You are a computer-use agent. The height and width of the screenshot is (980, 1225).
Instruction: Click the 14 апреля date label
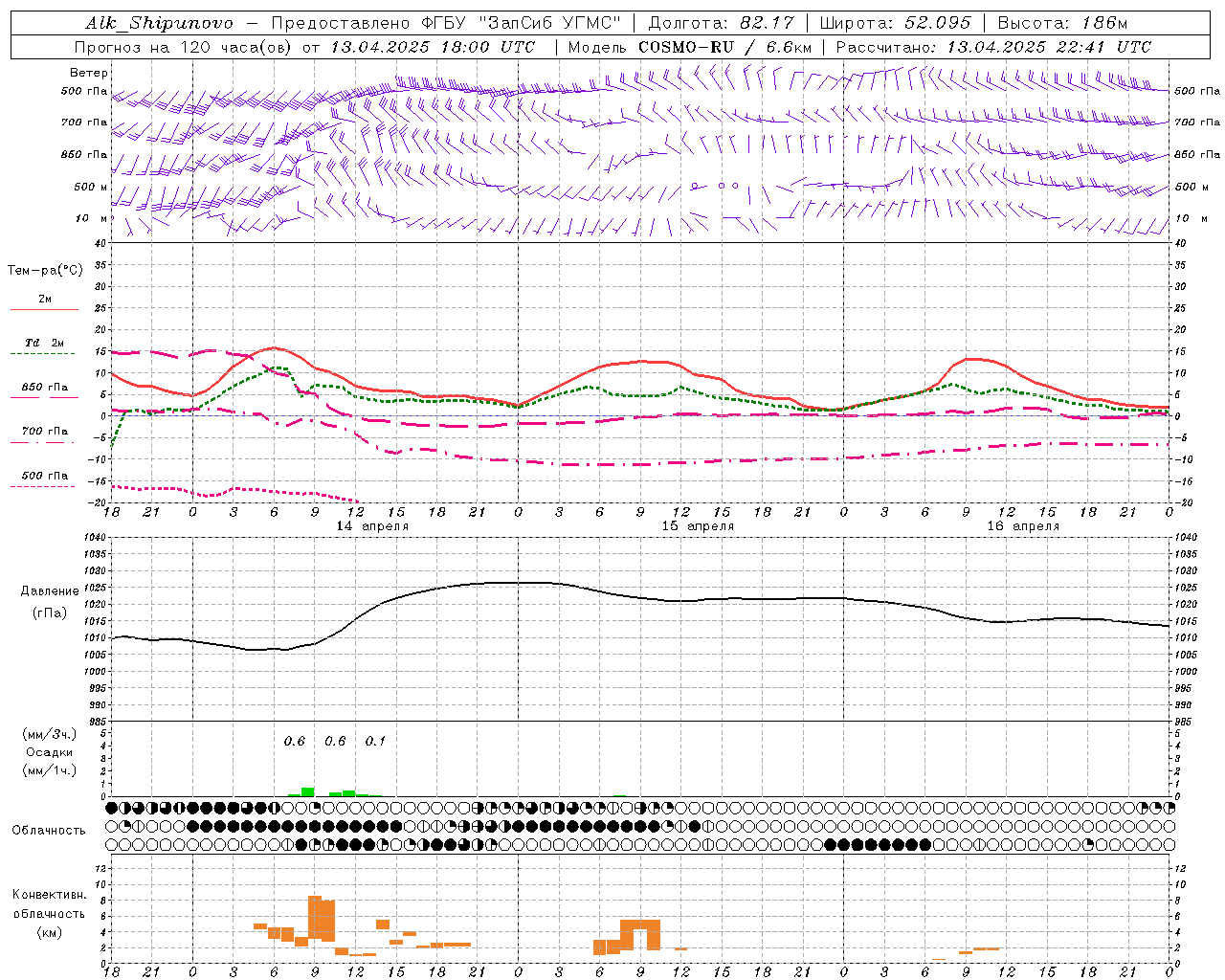pos(373,526)
